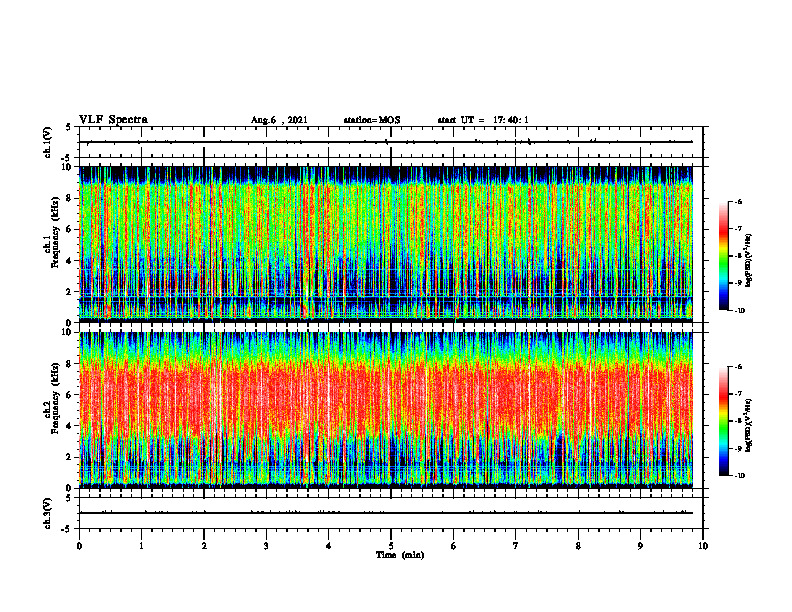Click the "station=MOS" header label
792x612 pixels.
click(x=372, y=120)
